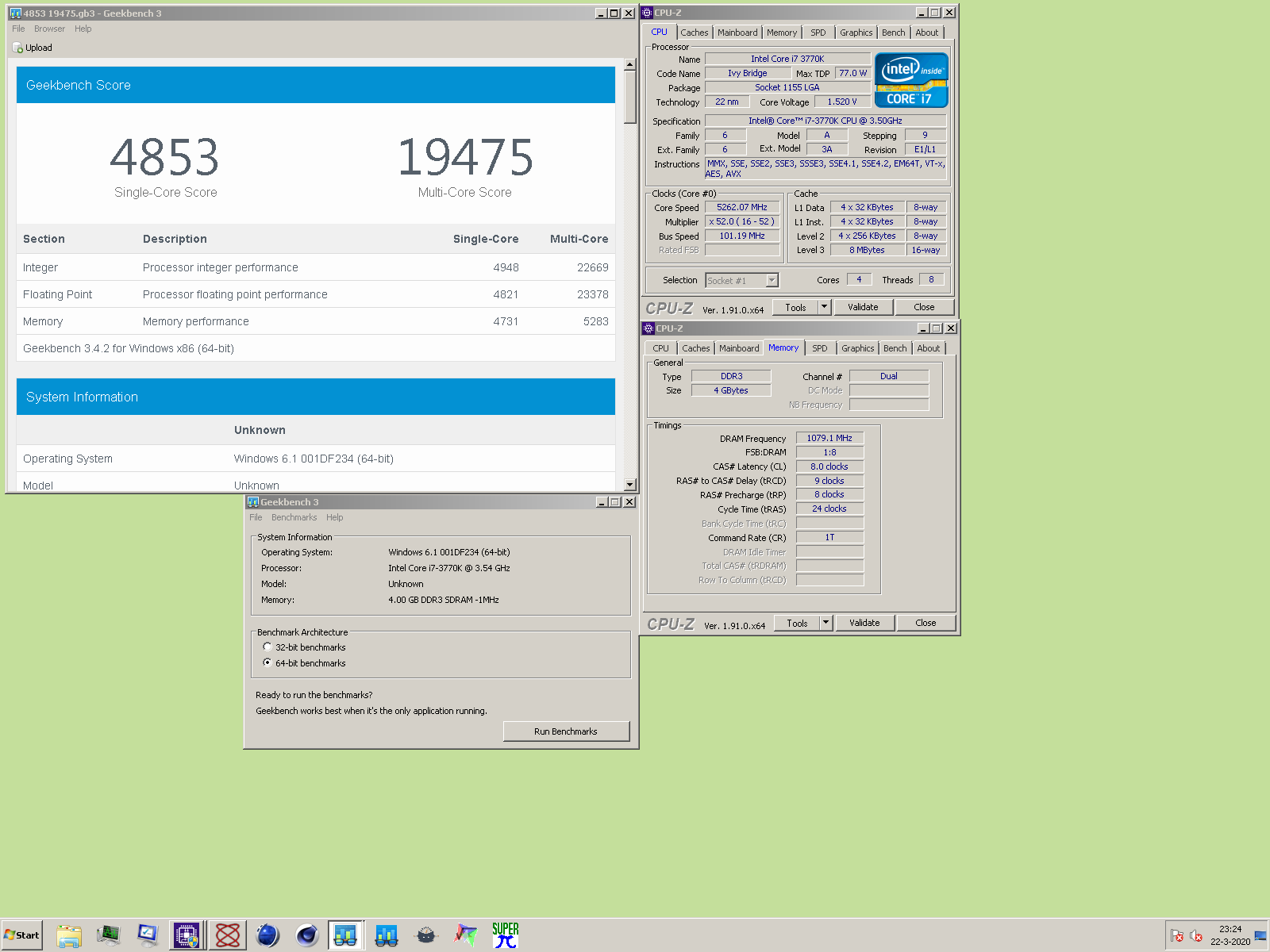Open the red atom-shaped taskbar icon

coord(228,935)
